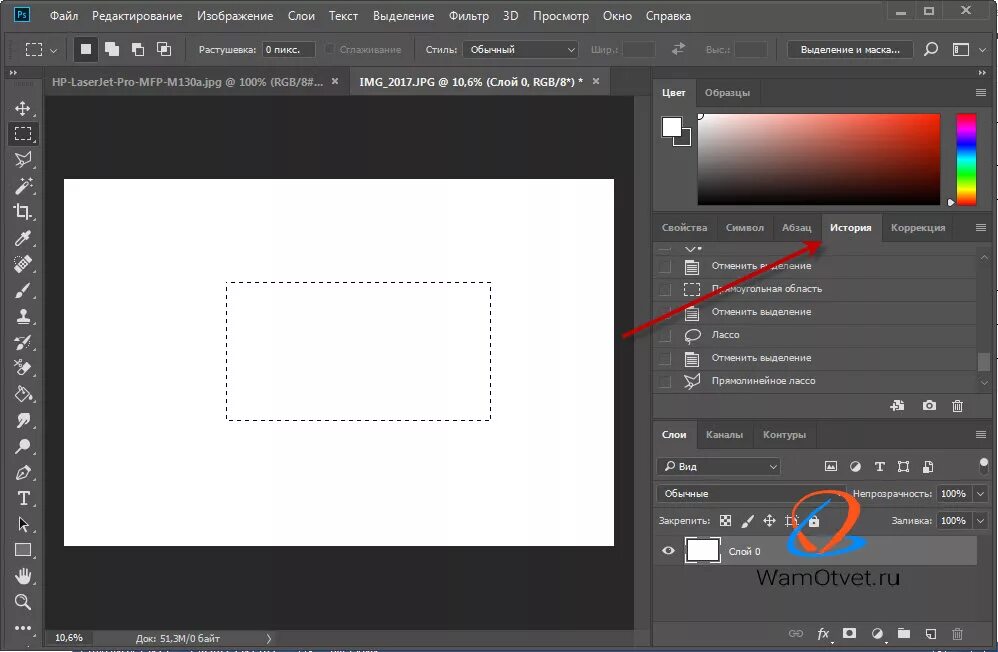The height and width of the screenshot is (652, 998).
Task: Open the extra tools ellipsis menu
Action: 23,628
